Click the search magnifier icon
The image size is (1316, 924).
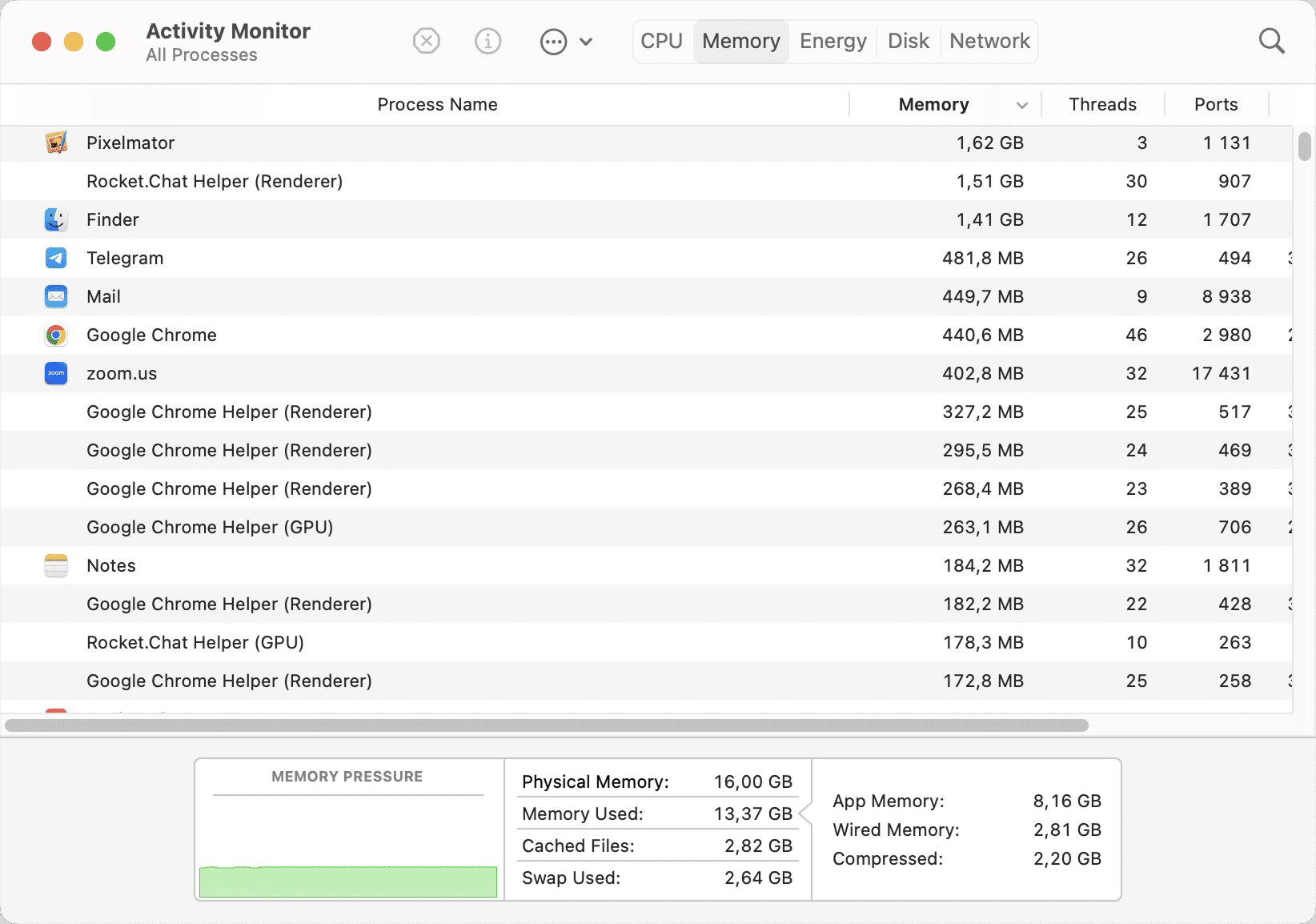[1271, 41]
